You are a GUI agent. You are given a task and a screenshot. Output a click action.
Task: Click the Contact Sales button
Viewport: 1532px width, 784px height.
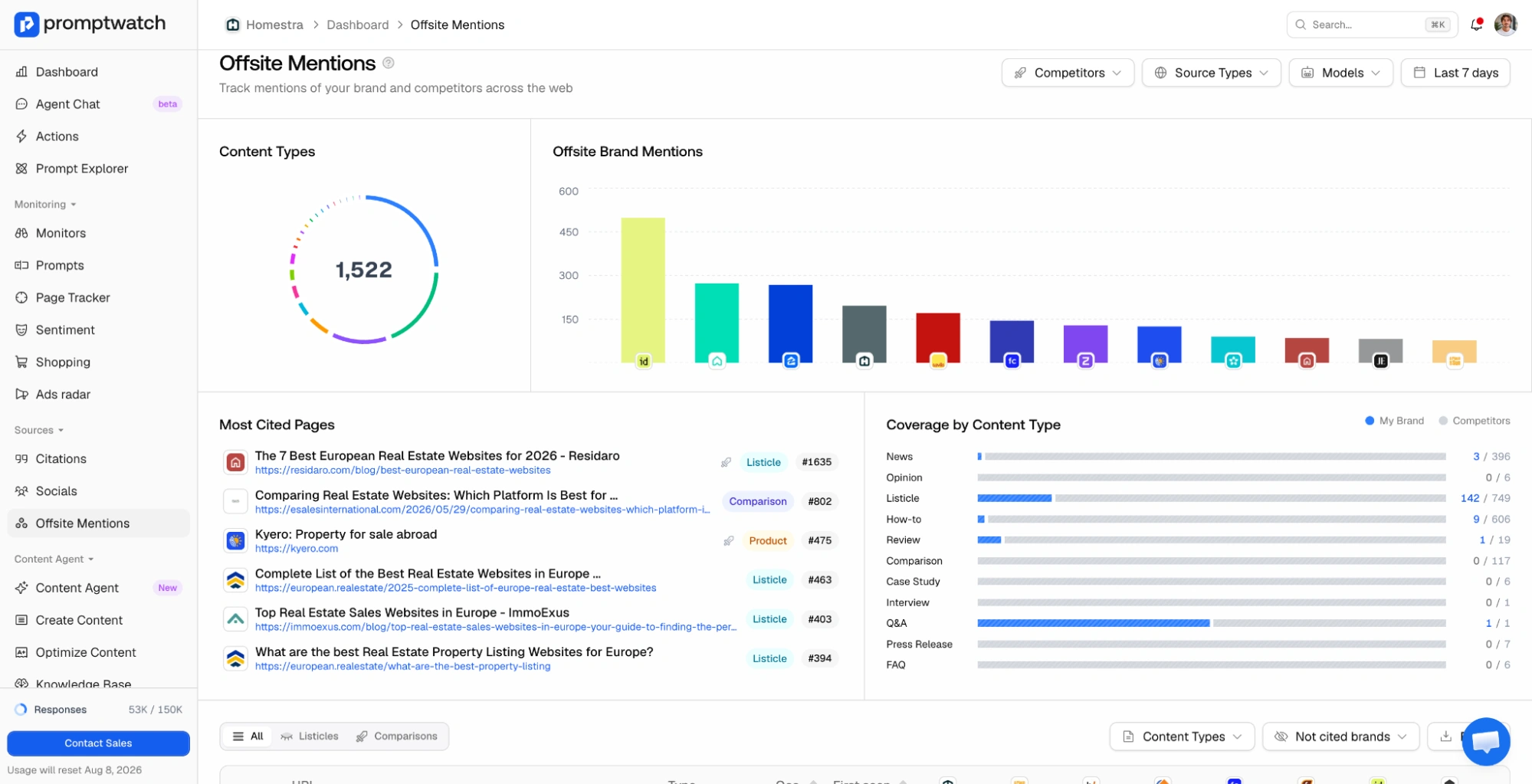(x=98, y=743)
